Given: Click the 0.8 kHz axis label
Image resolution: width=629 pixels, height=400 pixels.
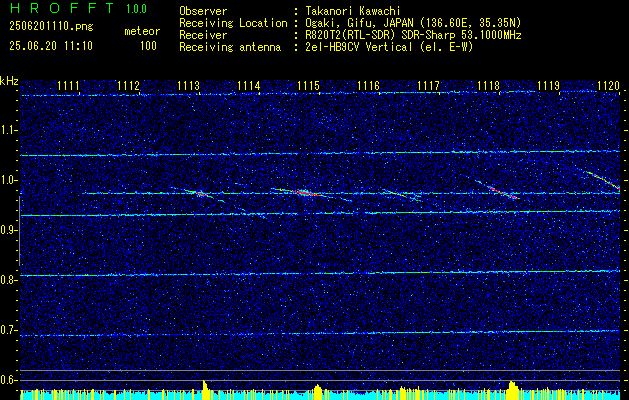Looking at the screenshot, I should pos(9,280).
